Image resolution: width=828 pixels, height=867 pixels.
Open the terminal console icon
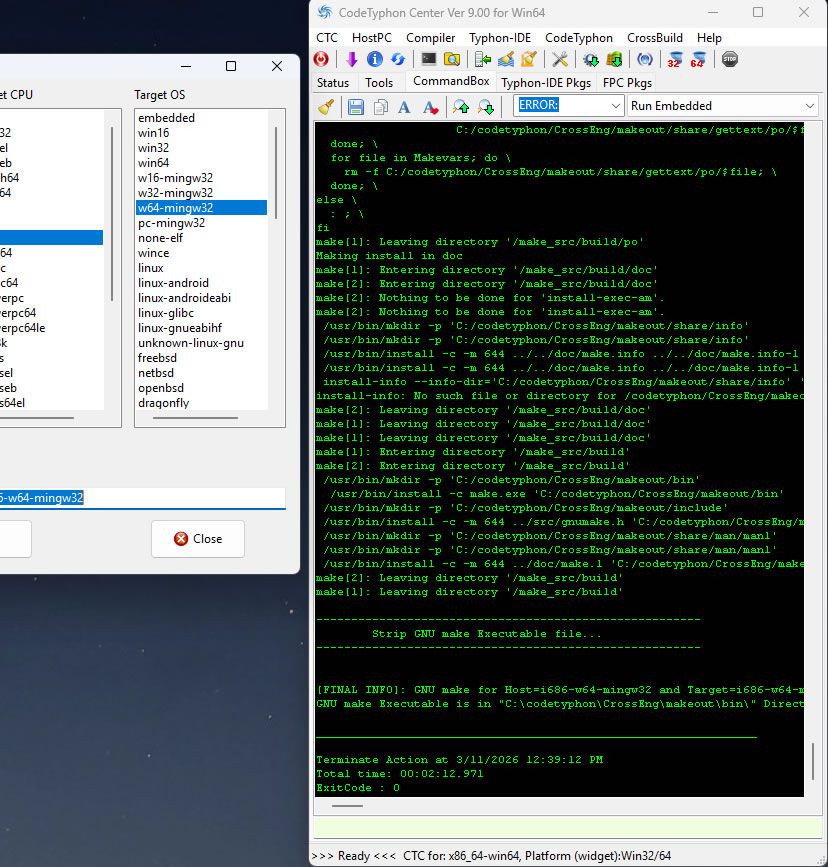(x=429, y=59)
